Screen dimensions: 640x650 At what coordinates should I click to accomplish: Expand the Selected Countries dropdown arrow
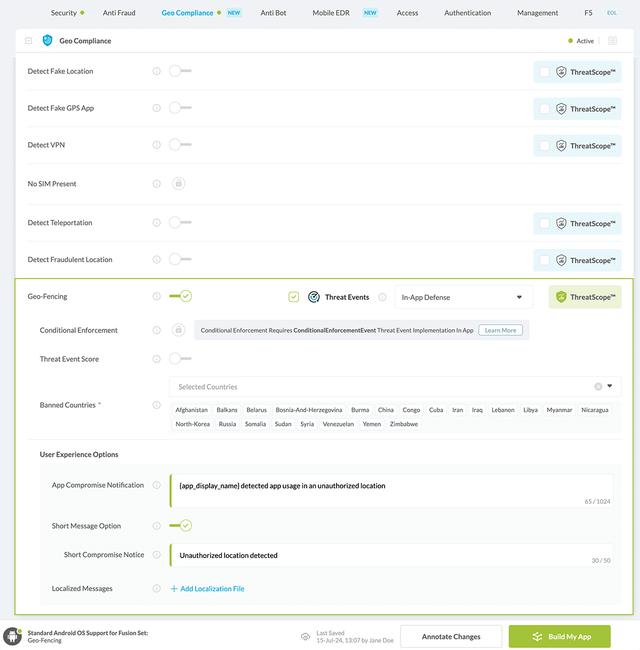click(x=611, y=386)
